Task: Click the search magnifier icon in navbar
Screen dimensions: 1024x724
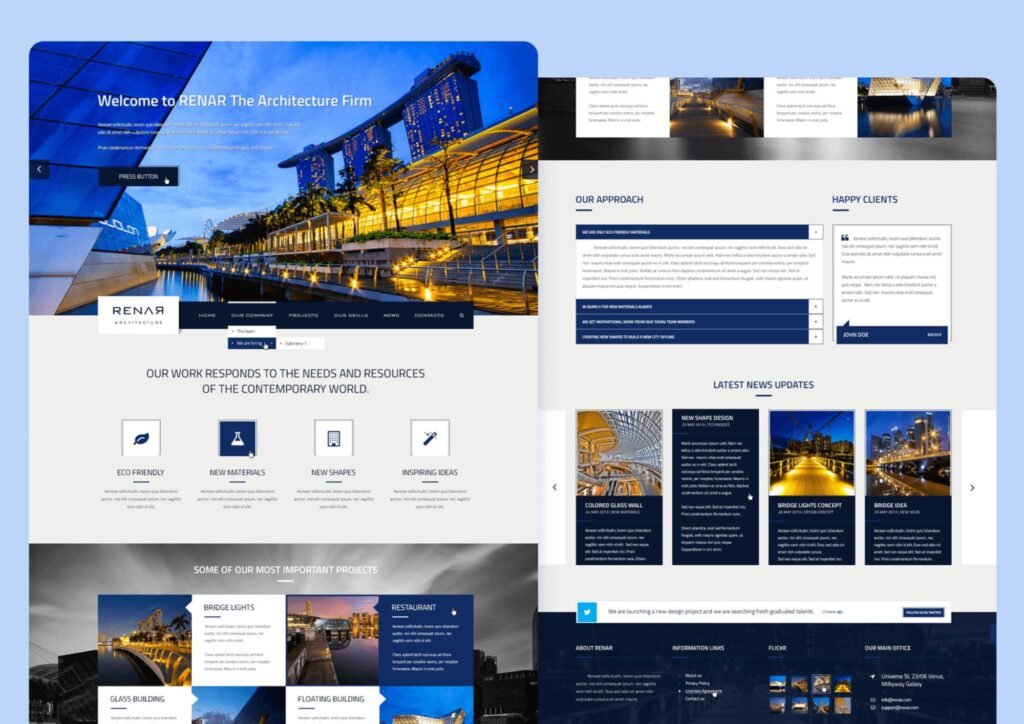Action: 461,315
